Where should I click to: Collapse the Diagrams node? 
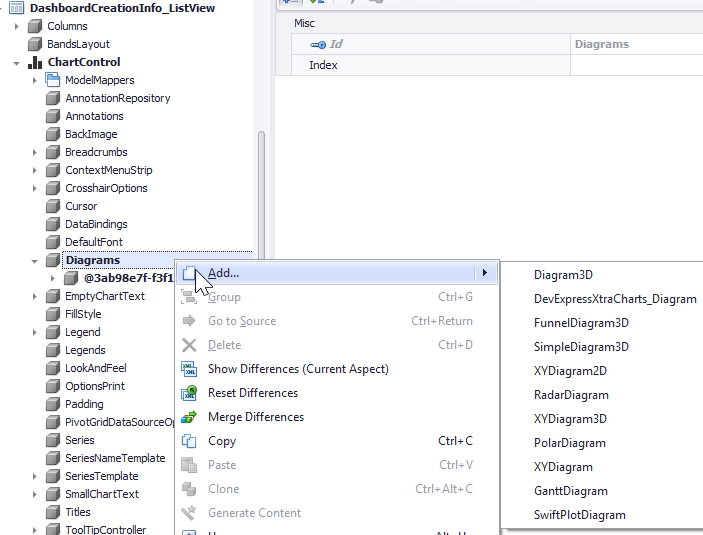click(35, 261)
